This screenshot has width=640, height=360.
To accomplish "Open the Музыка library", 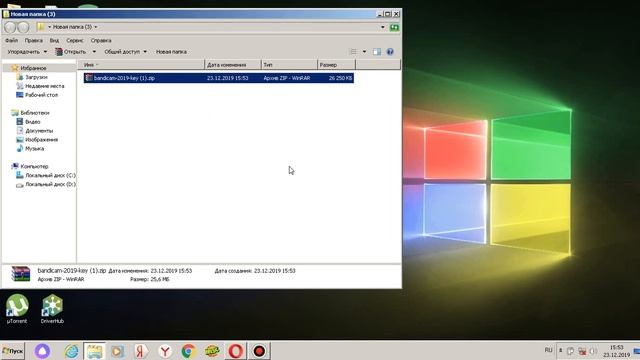I will [x=34, y=149].
